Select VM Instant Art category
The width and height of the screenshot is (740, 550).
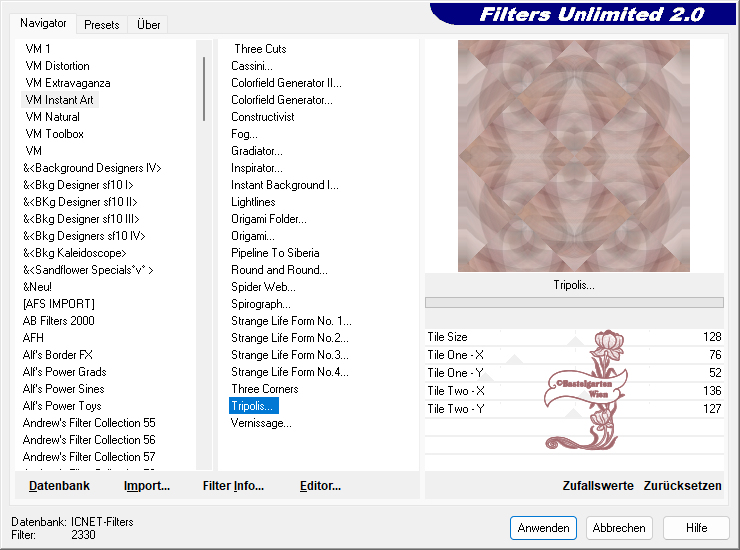click(60, 100)
